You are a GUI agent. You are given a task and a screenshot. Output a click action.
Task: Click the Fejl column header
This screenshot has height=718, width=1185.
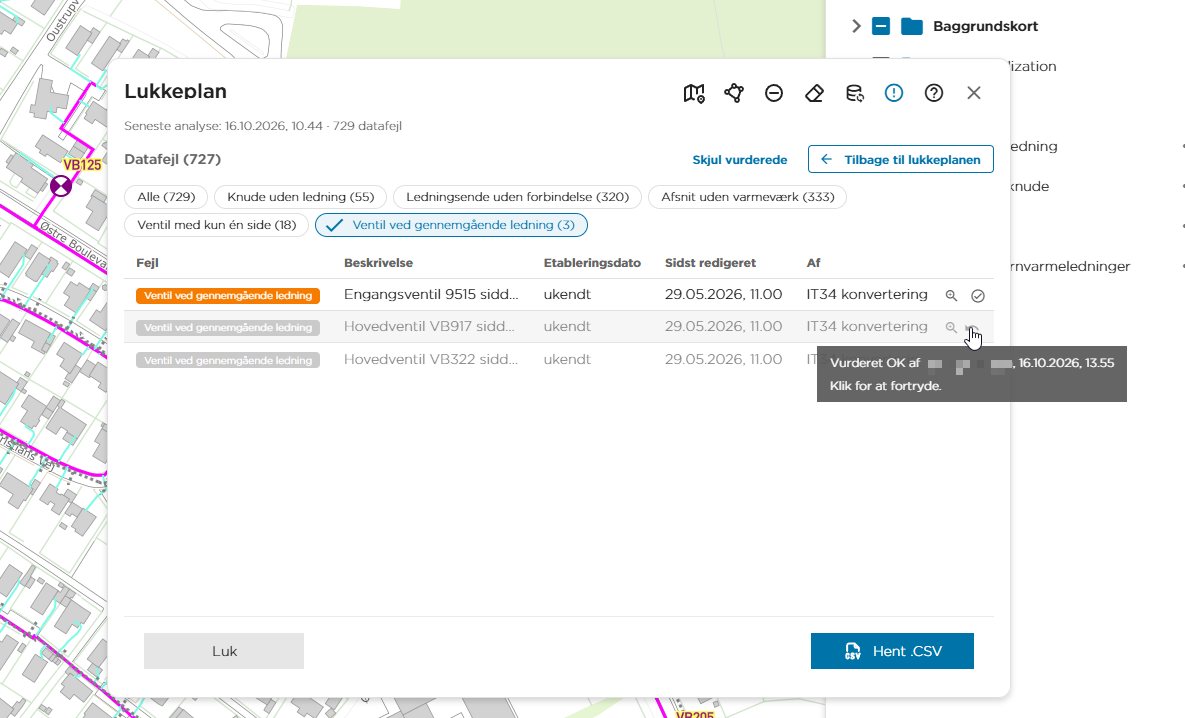click(147, 263)
